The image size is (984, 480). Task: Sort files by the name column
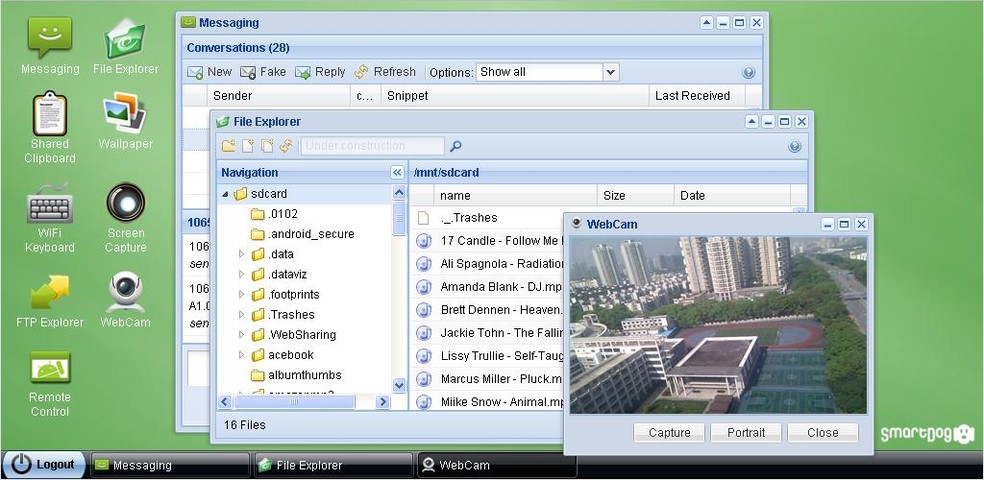click(x=515, y=196)
